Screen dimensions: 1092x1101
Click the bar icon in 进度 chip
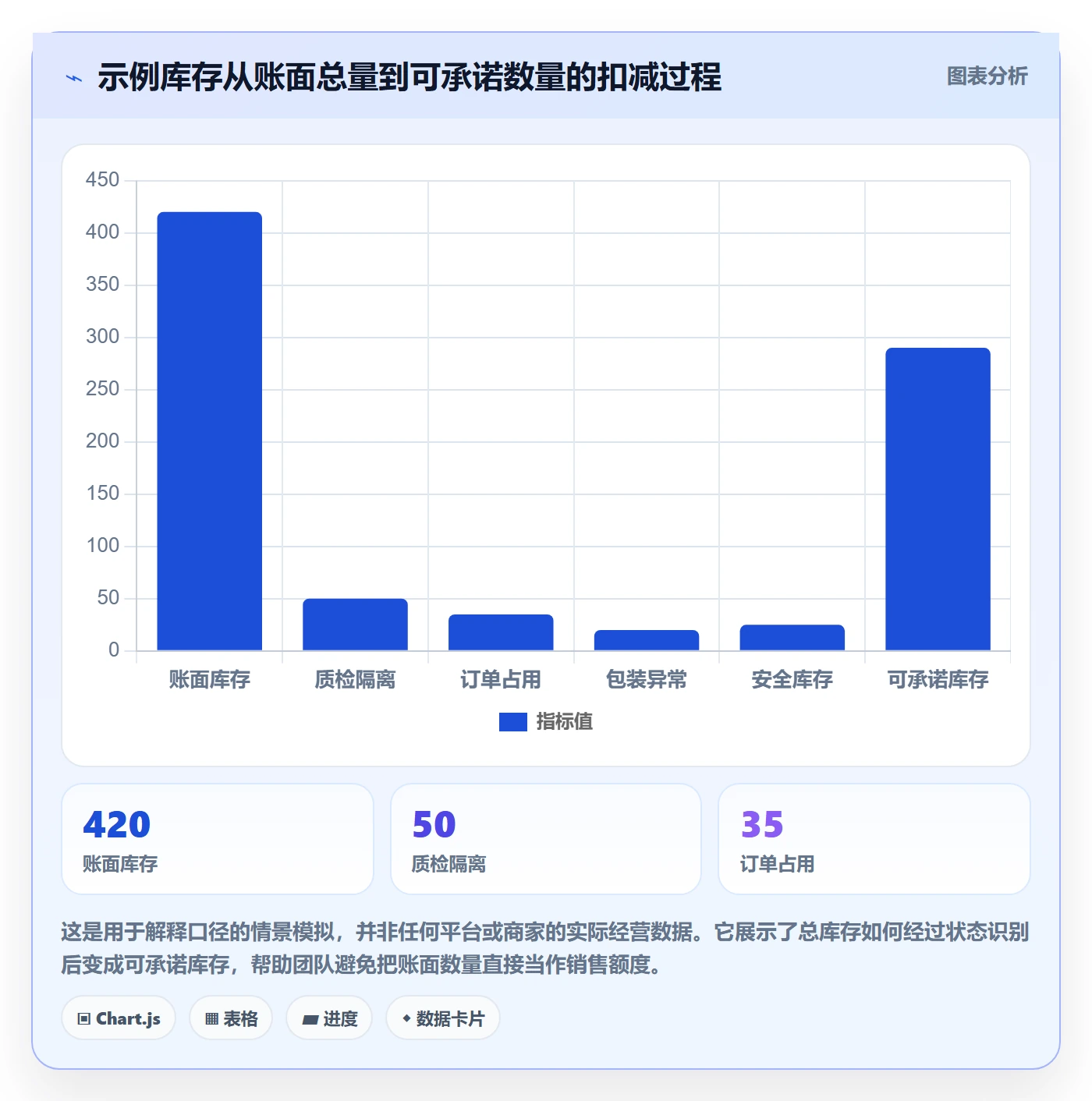coord(310,1020)
